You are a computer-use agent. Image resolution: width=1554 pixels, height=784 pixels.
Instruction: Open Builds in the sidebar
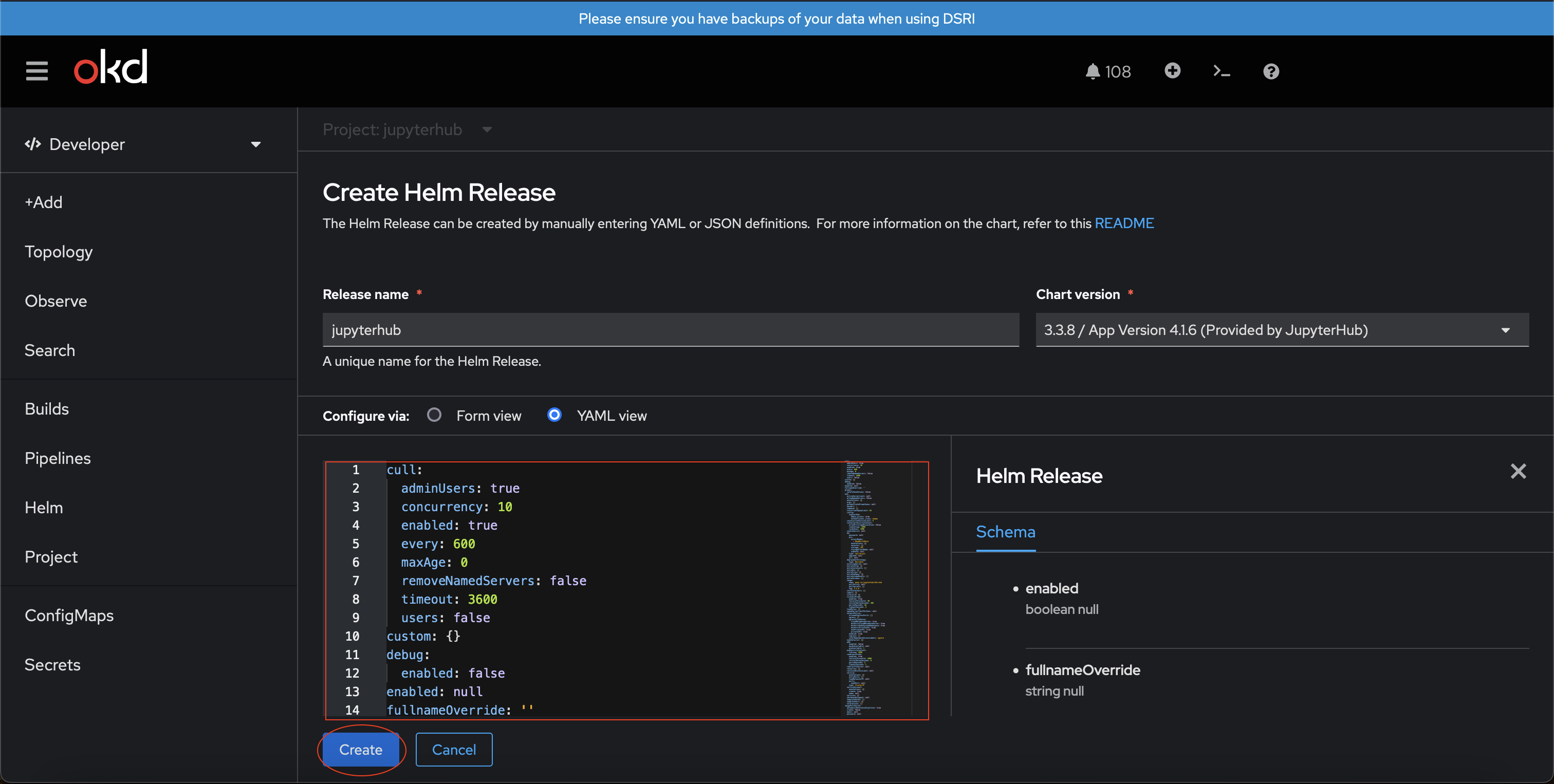[x=46, y=409]
